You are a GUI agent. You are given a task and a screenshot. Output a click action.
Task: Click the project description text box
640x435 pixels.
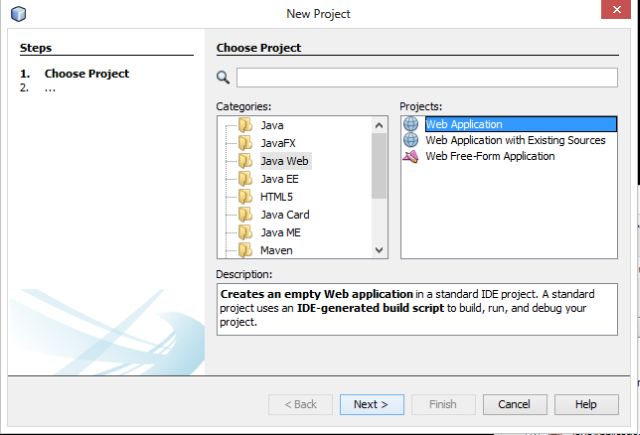pos(417,309)
